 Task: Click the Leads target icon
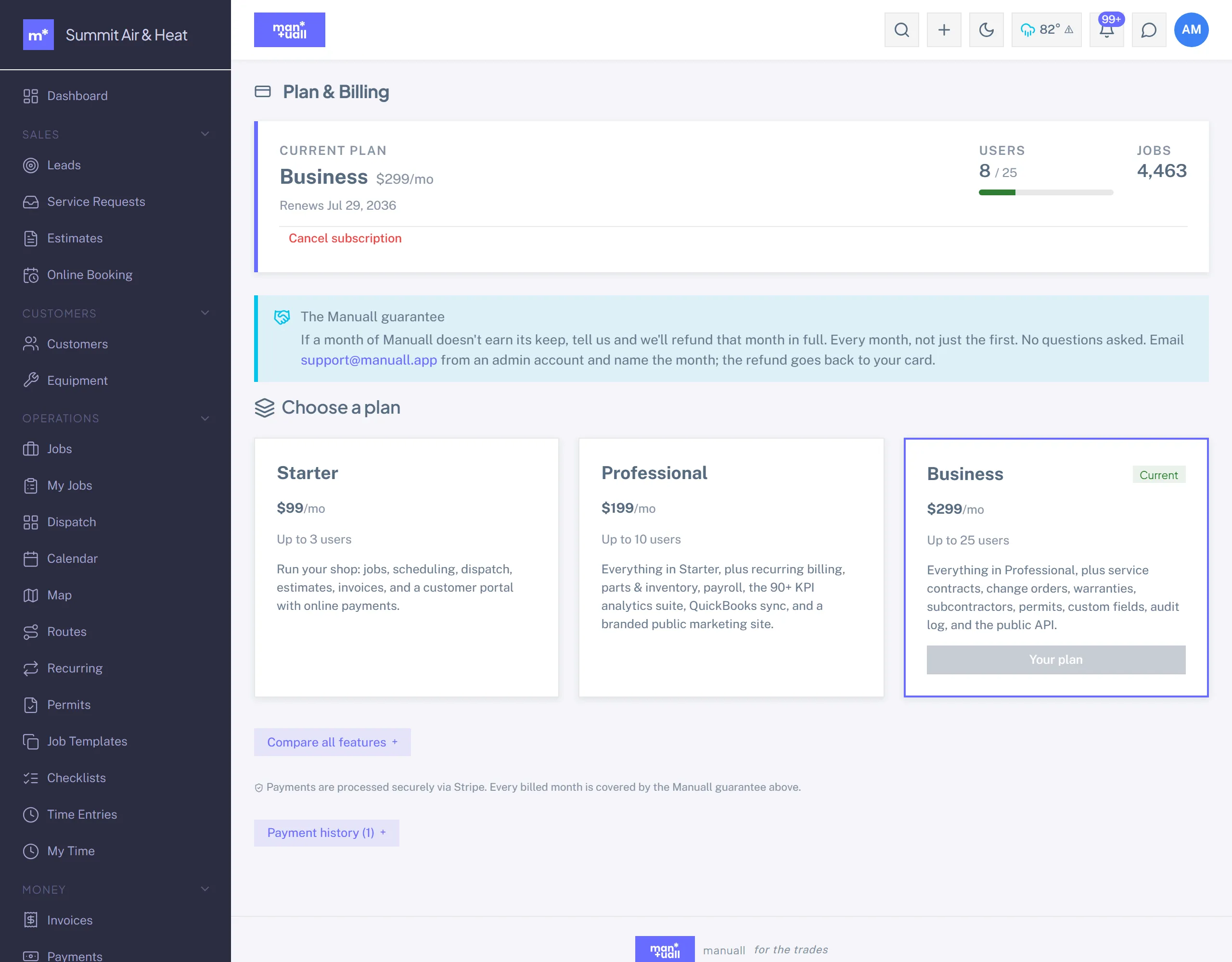[x=30, y=165]
